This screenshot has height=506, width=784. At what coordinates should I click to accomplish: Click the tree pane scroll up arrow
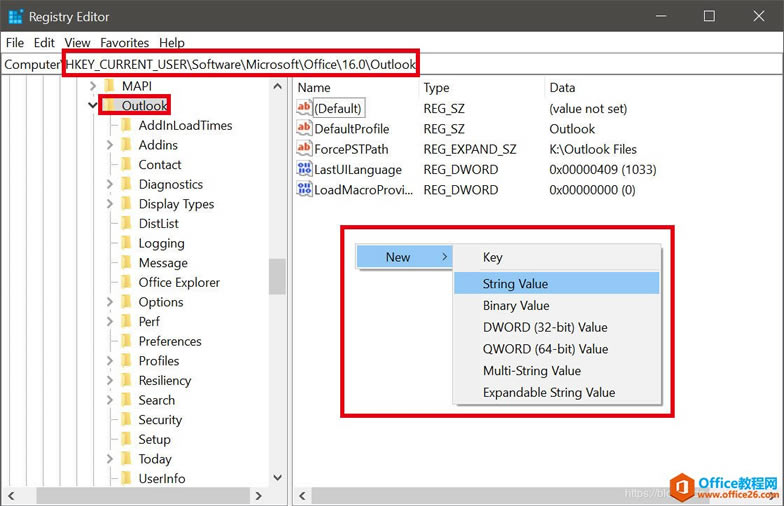(278, 86)
